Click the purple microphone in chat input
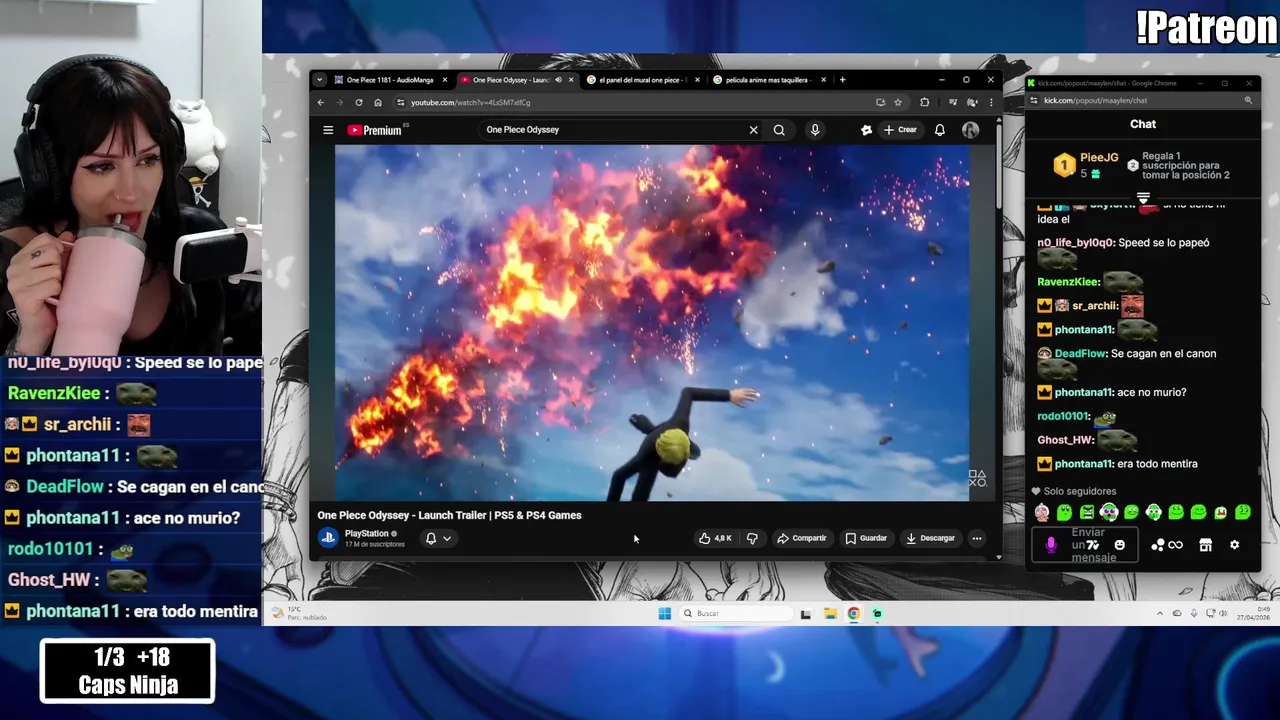The height and width of the screenshot is (720, 1280). (1051, 545)
